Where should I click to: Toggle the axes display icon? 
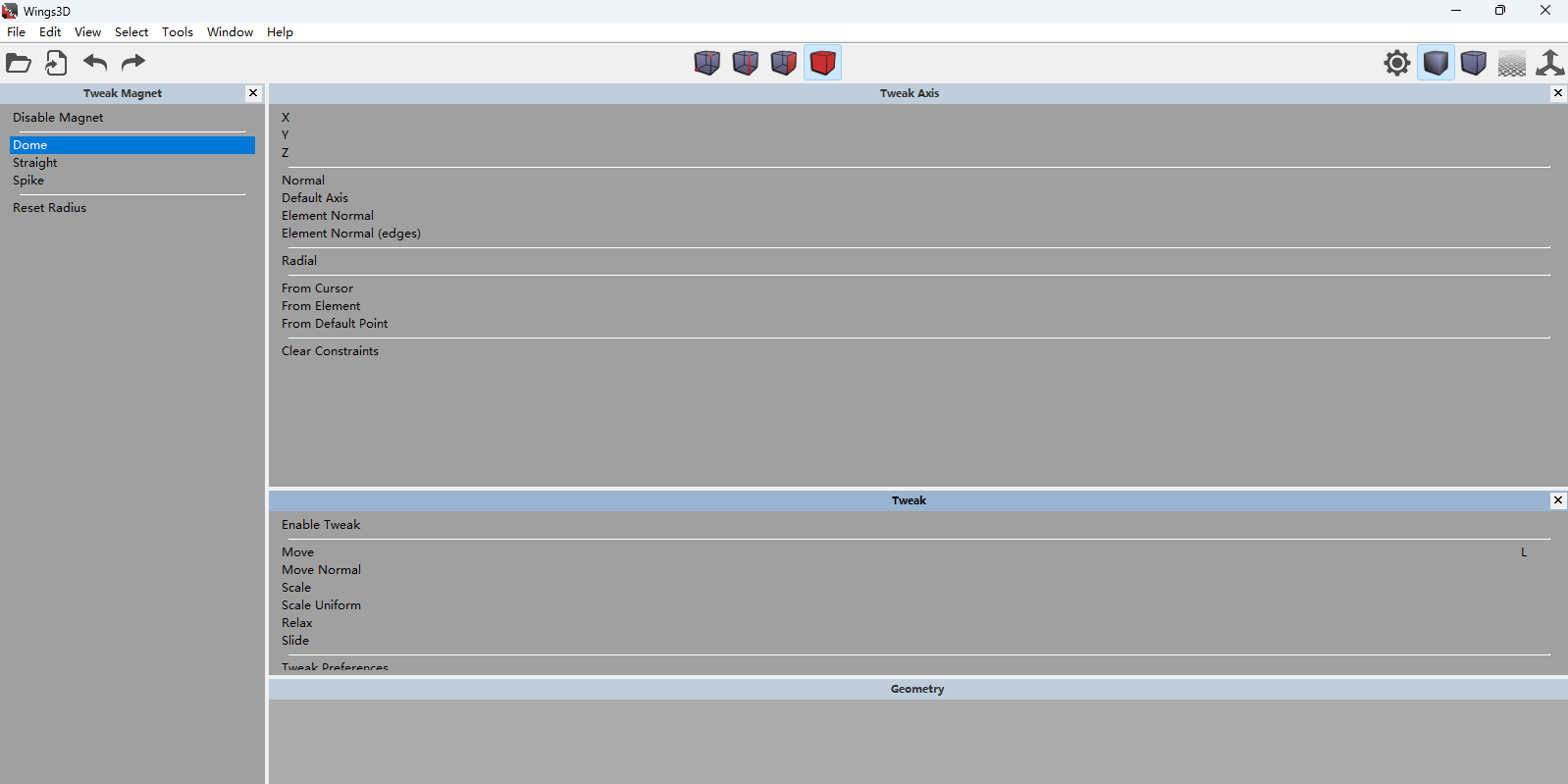click(1549, 64)
